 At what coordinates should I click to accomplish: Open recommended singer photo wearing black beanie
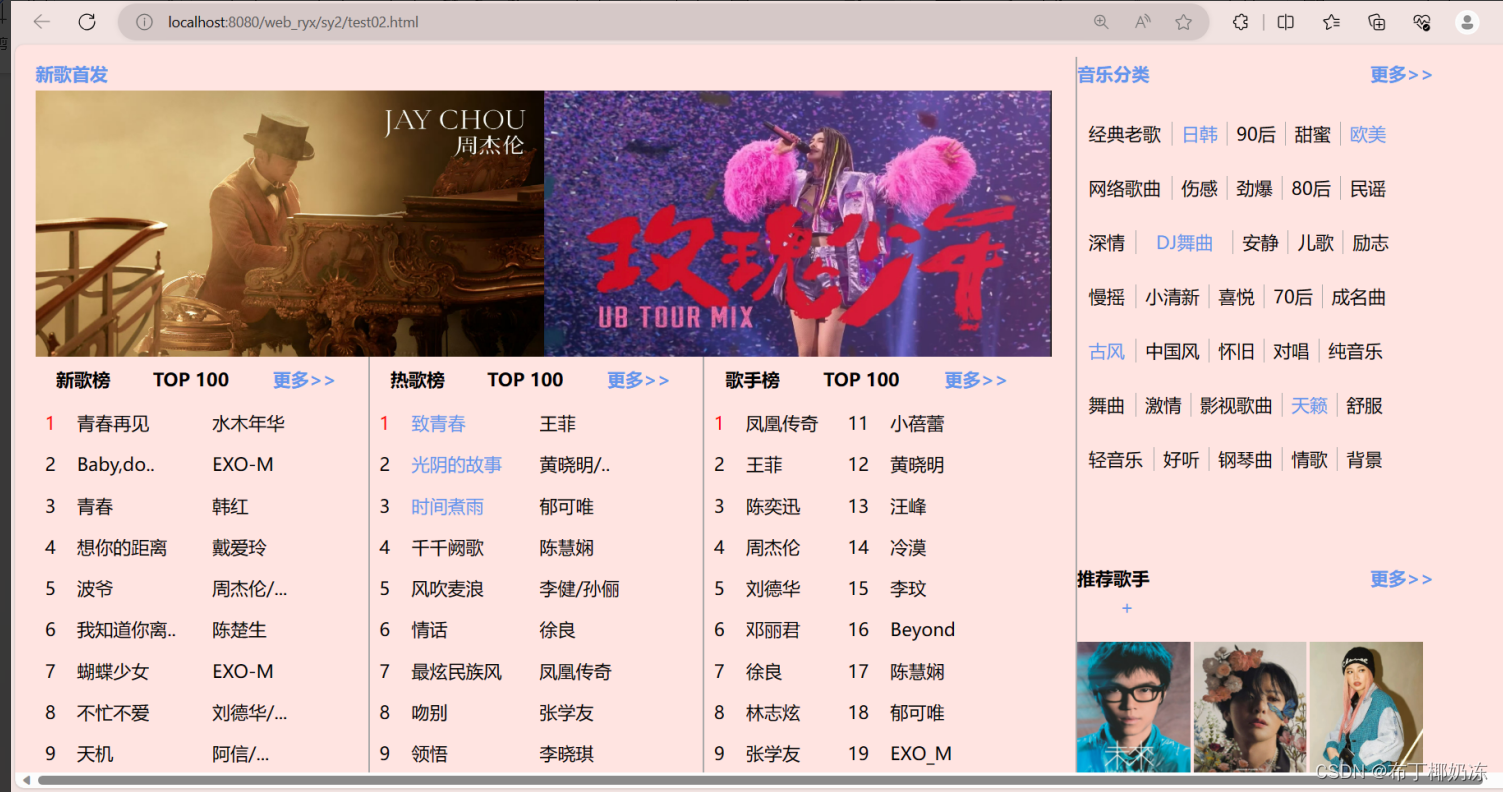click(1366, 707)
